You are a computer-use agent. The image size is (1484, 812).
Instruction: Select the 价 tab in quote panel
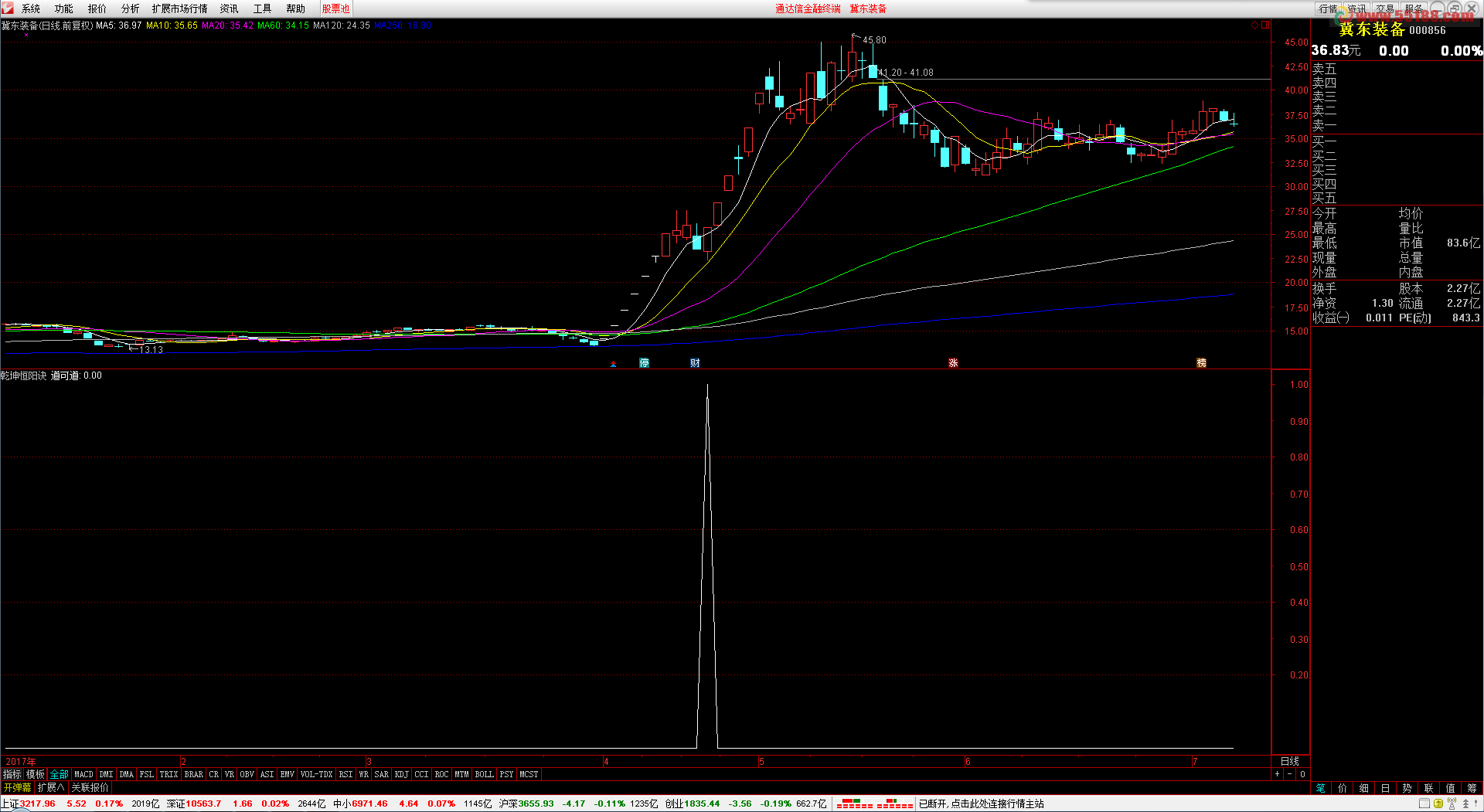[1343, 788]
